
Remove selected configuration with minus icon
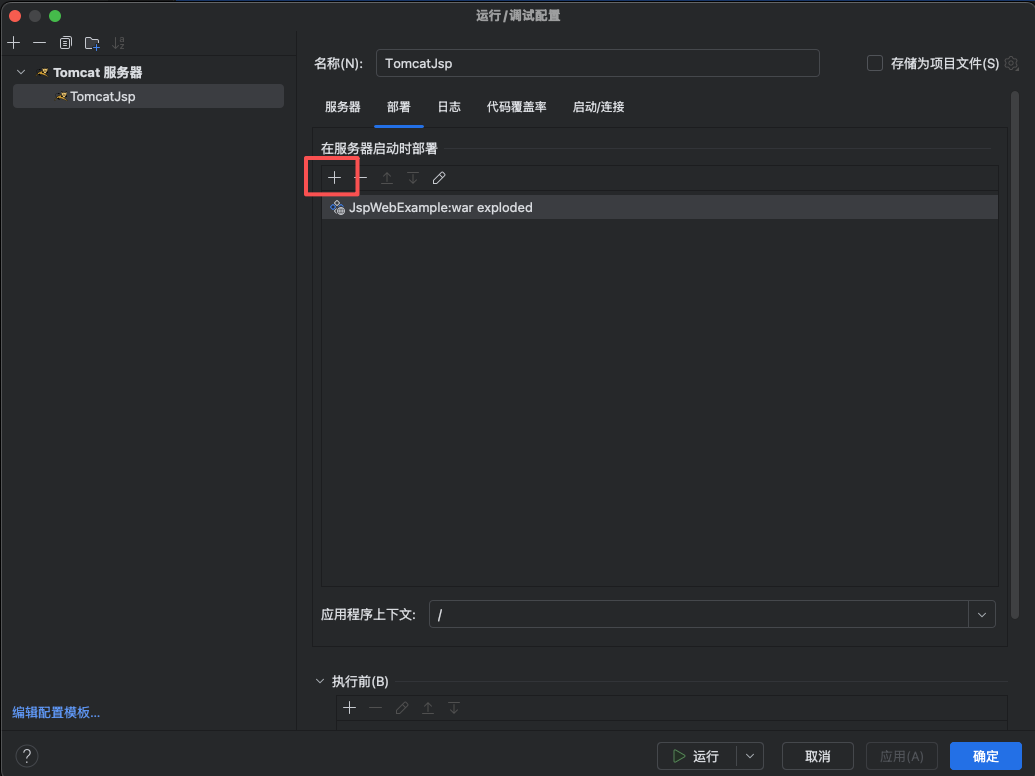pyautogui.click(x=40, y=43)
